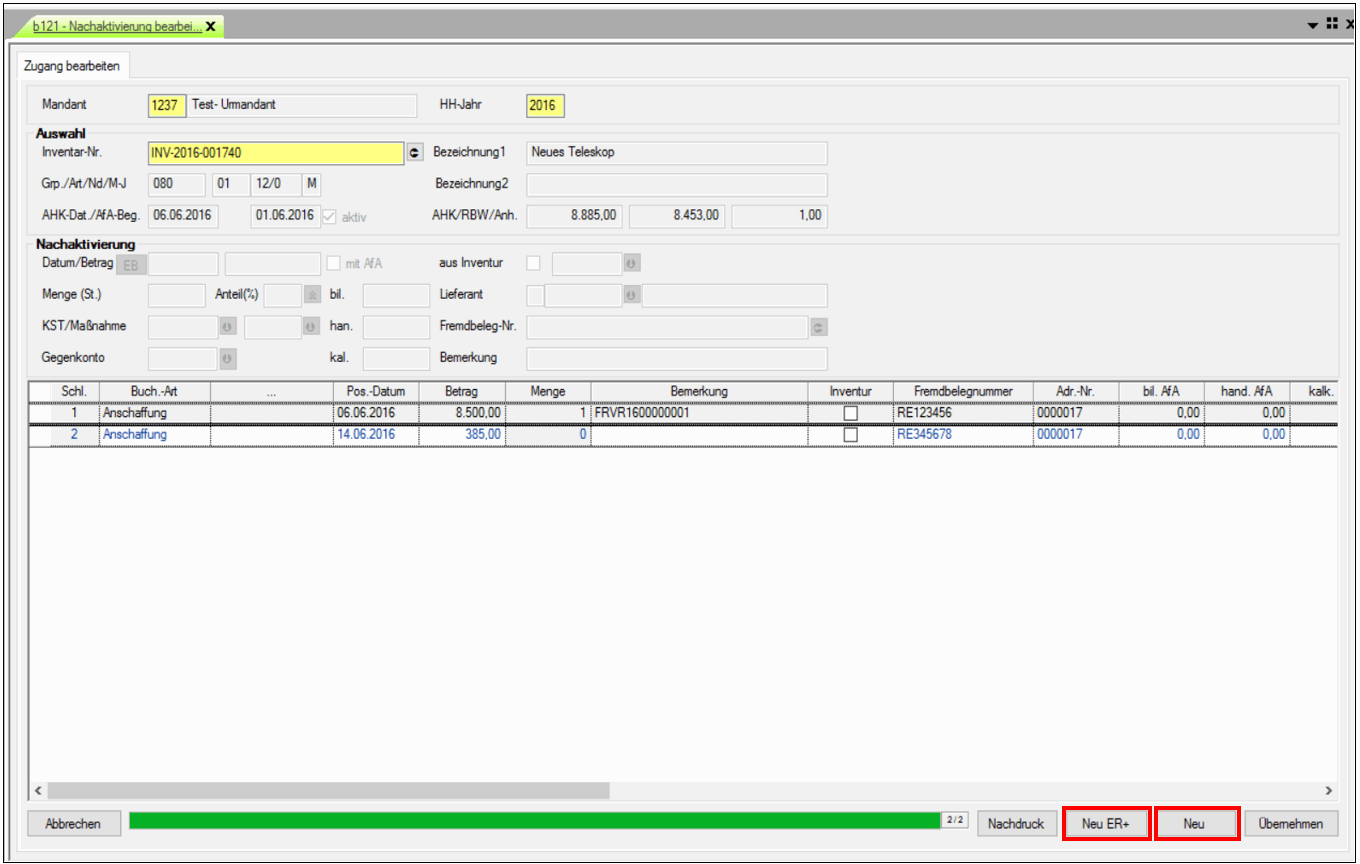
Task: Open the window list dropdown arrow at top right
Action: click(x=1313, y=25)
